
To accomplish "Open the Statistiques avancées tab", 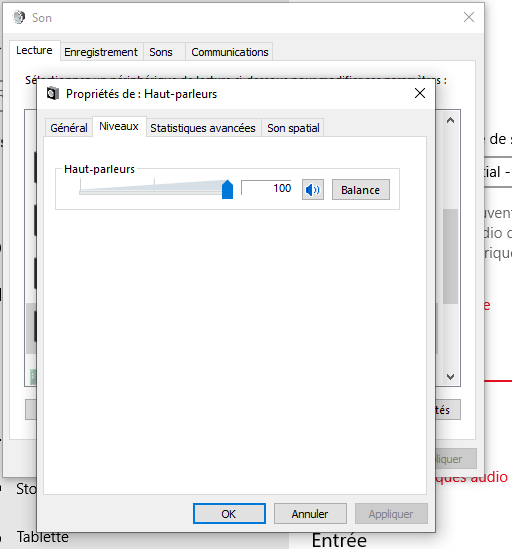I will 203,128.
